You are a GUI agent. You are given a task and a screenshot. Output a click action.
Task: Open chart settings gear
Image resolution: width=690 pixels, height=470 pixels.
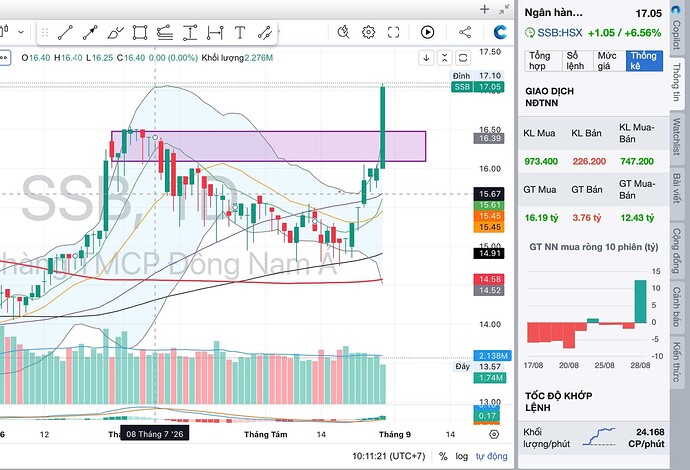(x=368, y=32)
